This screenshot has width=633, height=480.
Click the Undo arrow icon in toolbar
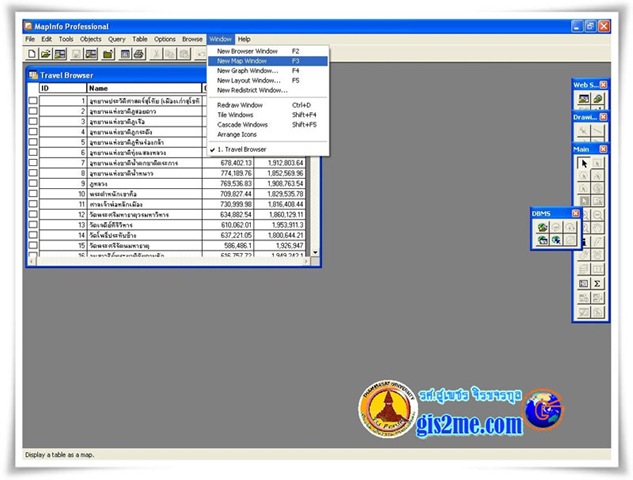click(201, 54)
